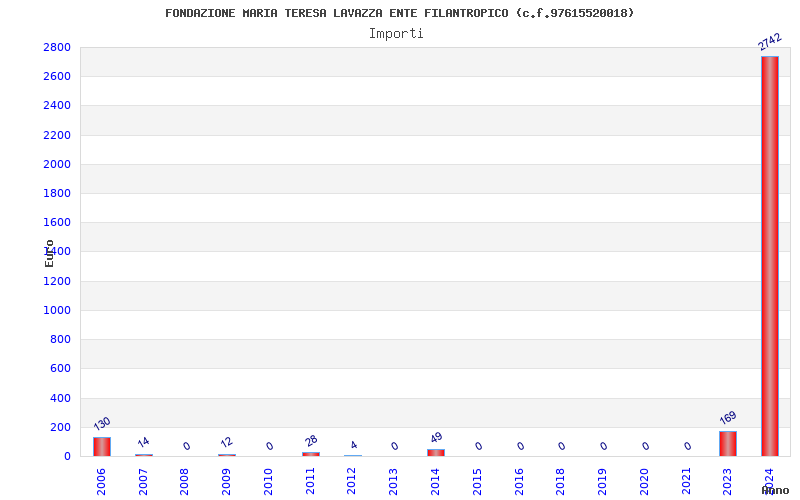Click the small red bar for 2014
Image resolution: width=800 pixels, height=500 pixels.
click(x=436, y=453)
